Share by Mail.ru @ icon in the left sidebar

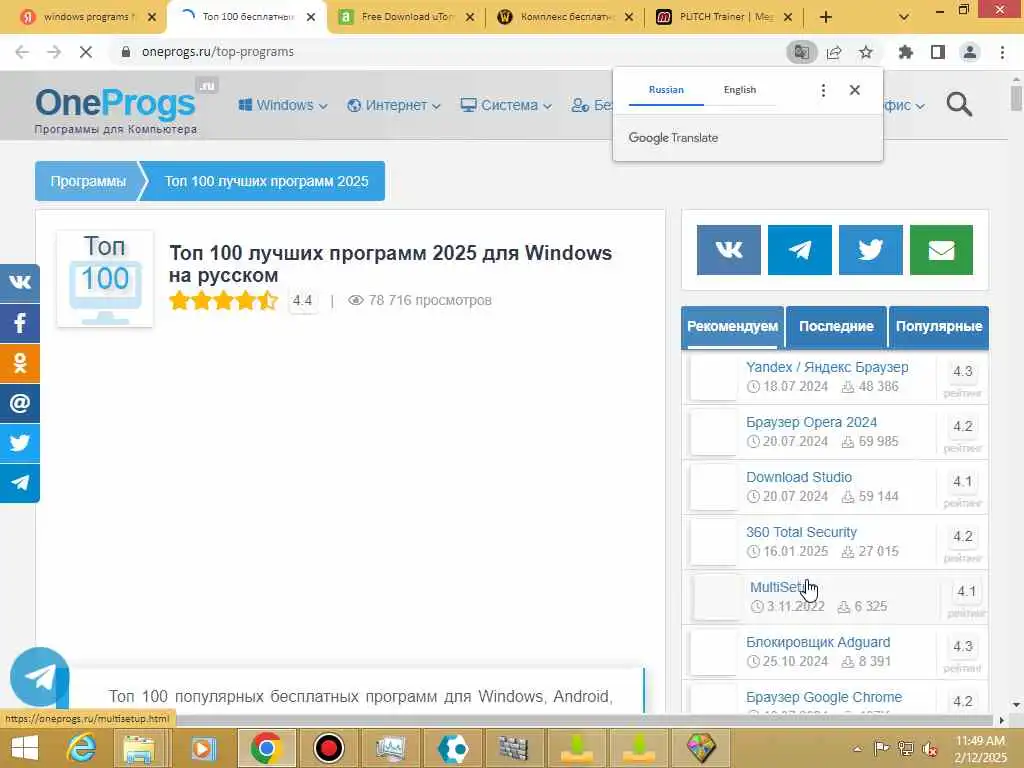[x=20, y=403]
